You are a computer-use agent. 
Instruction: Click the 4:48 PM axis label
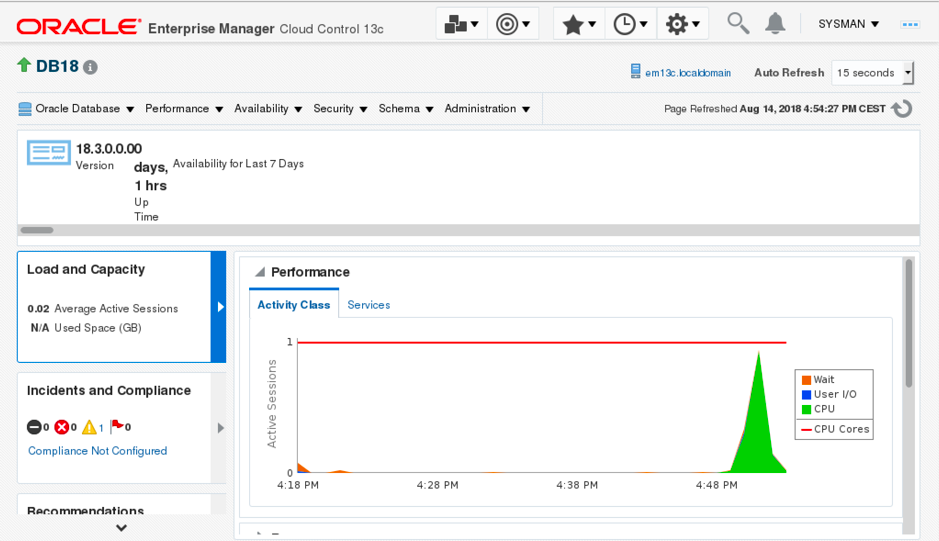(x=716, y=485)
